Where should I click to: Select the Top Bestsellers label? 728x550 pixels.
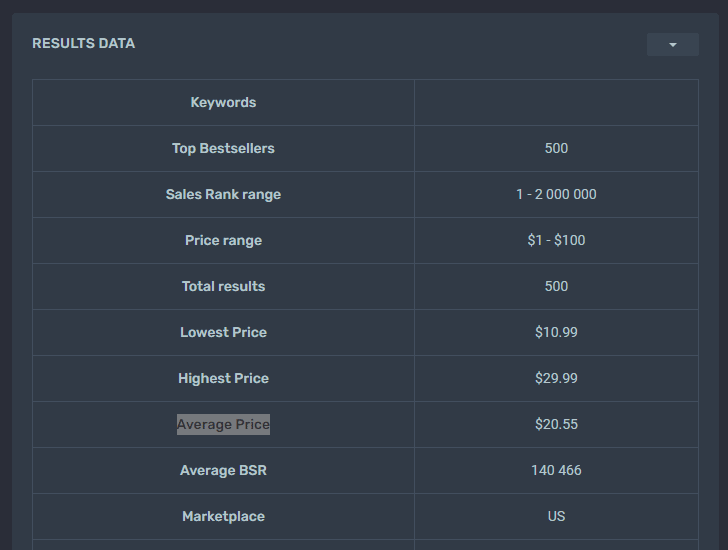click(x=223, y=148)
